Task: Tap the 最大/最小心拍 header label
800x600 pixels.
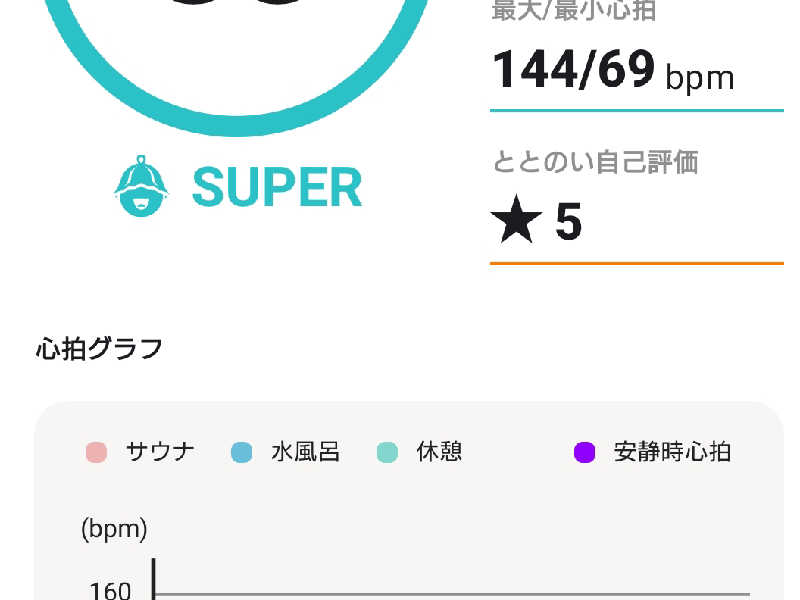Action: pyautogui.click(x=574, y=10)
